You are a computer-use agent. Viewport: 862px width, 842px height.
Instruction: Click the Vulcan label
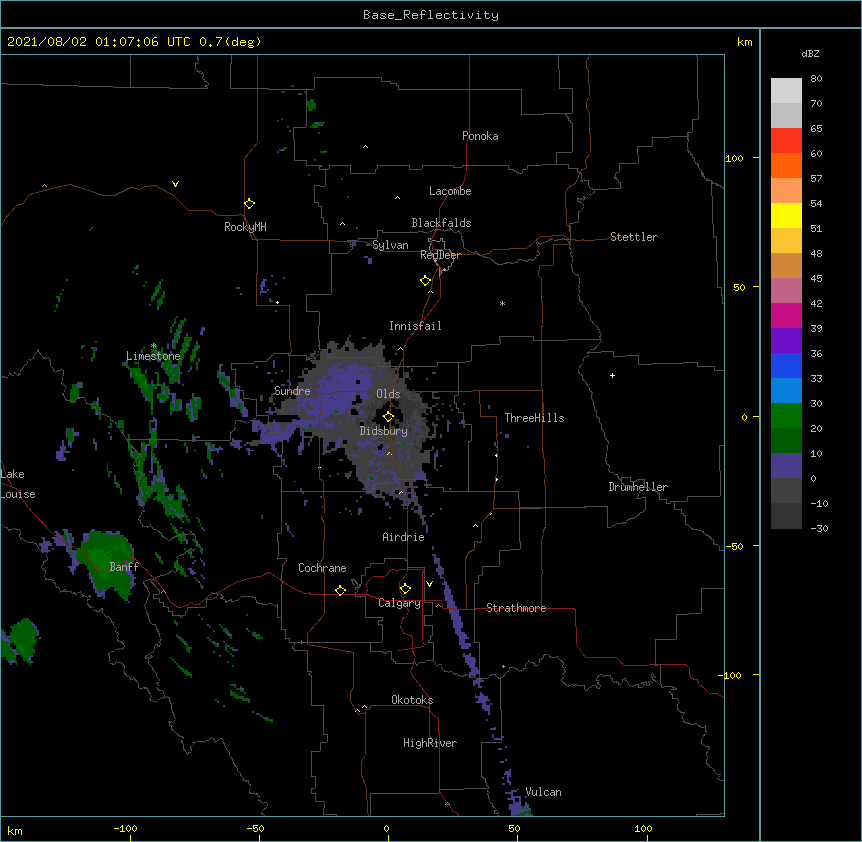click(543, 792)
